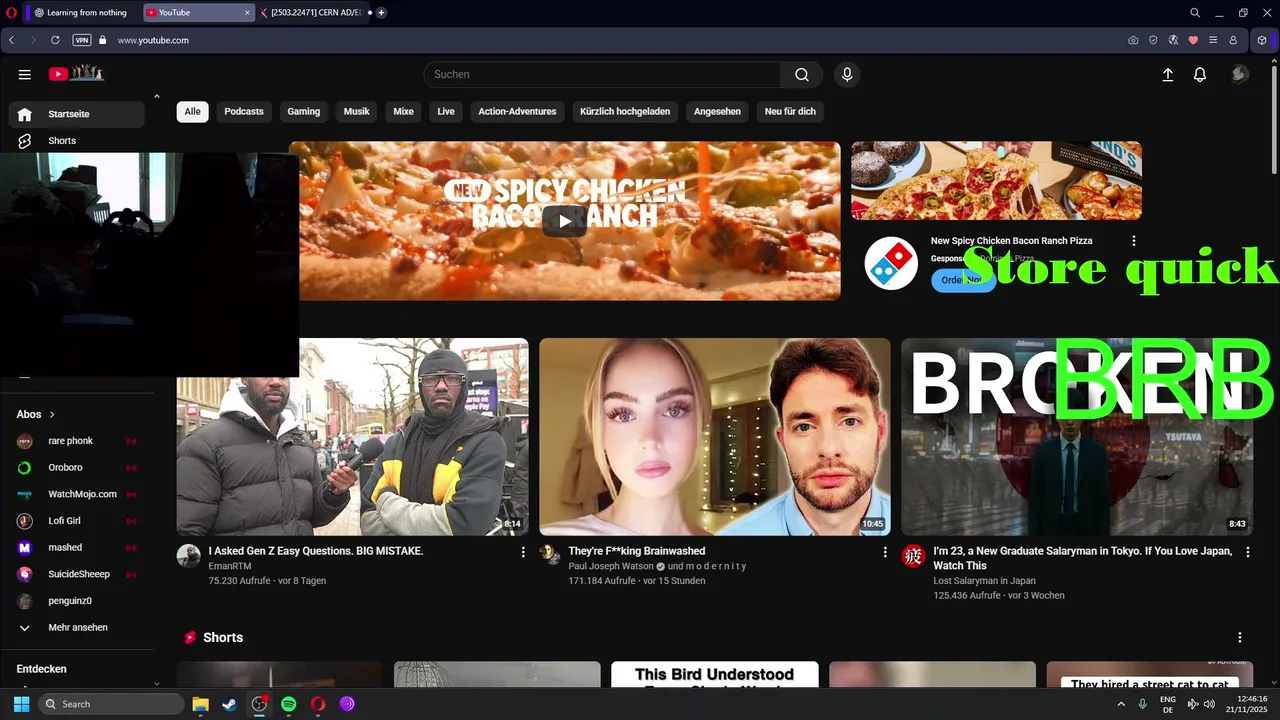Bookmark page with the heart icon

coord(1193,40)
